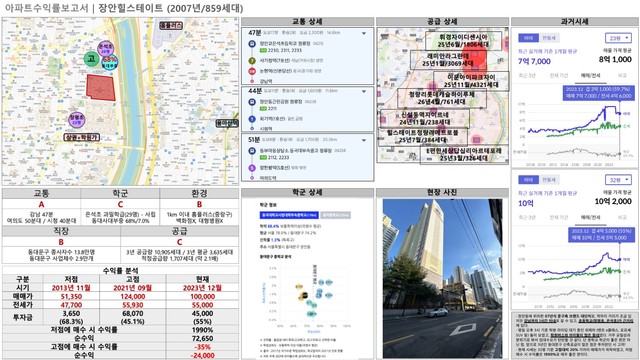Click the 용마산역 label on the map

click(227, 123)
